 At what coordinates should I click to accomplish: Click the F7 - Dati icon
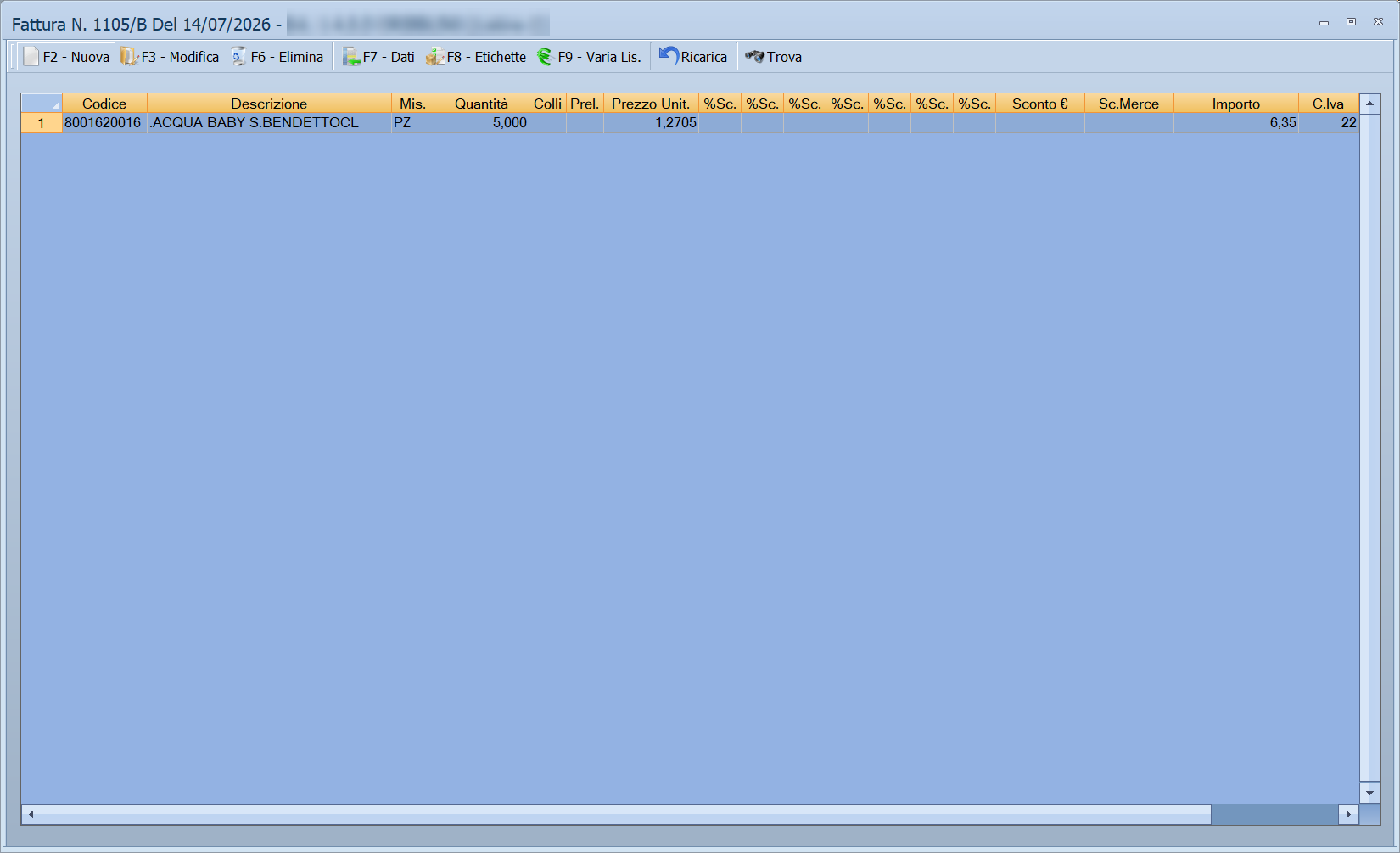[351, 57]
